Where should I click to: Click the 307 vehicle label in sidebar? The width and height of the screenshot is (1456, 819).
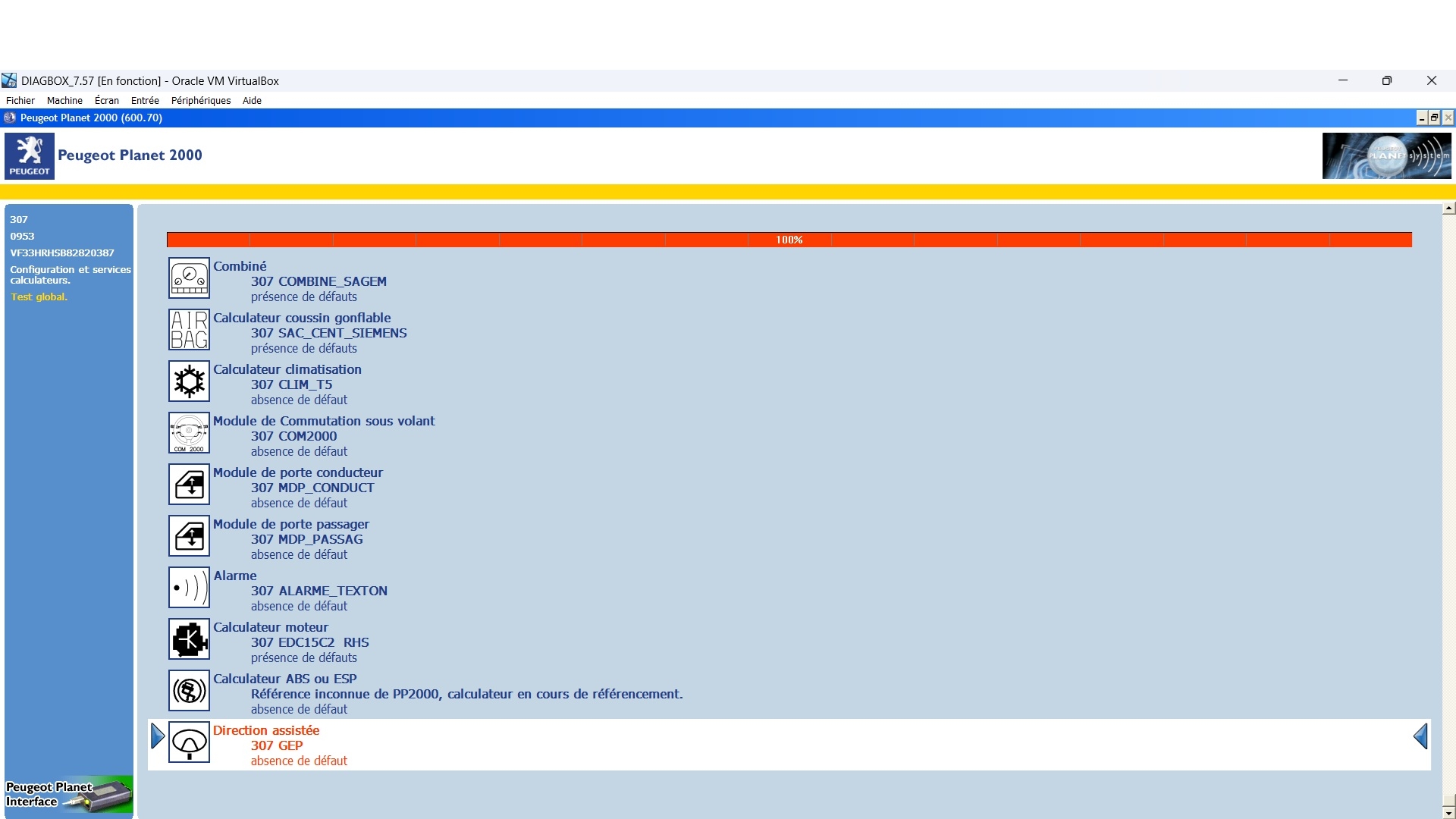19,219
